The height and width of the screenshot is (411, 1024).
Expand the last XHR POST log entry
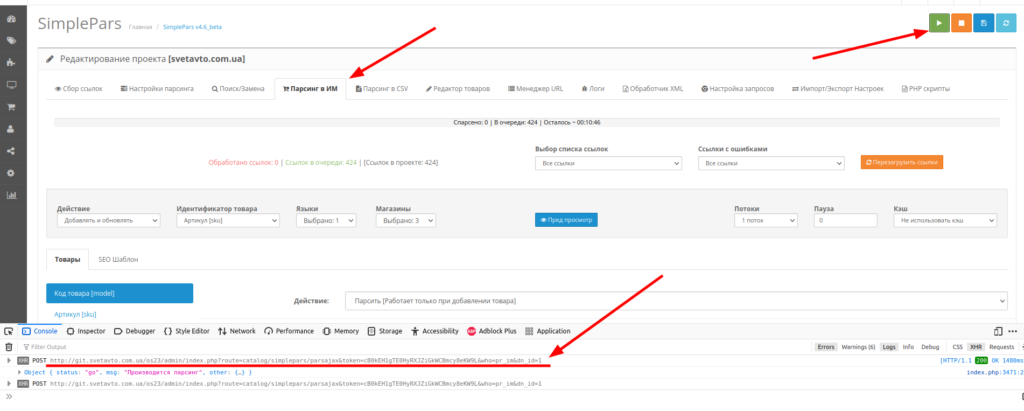[x=9, y=384]
